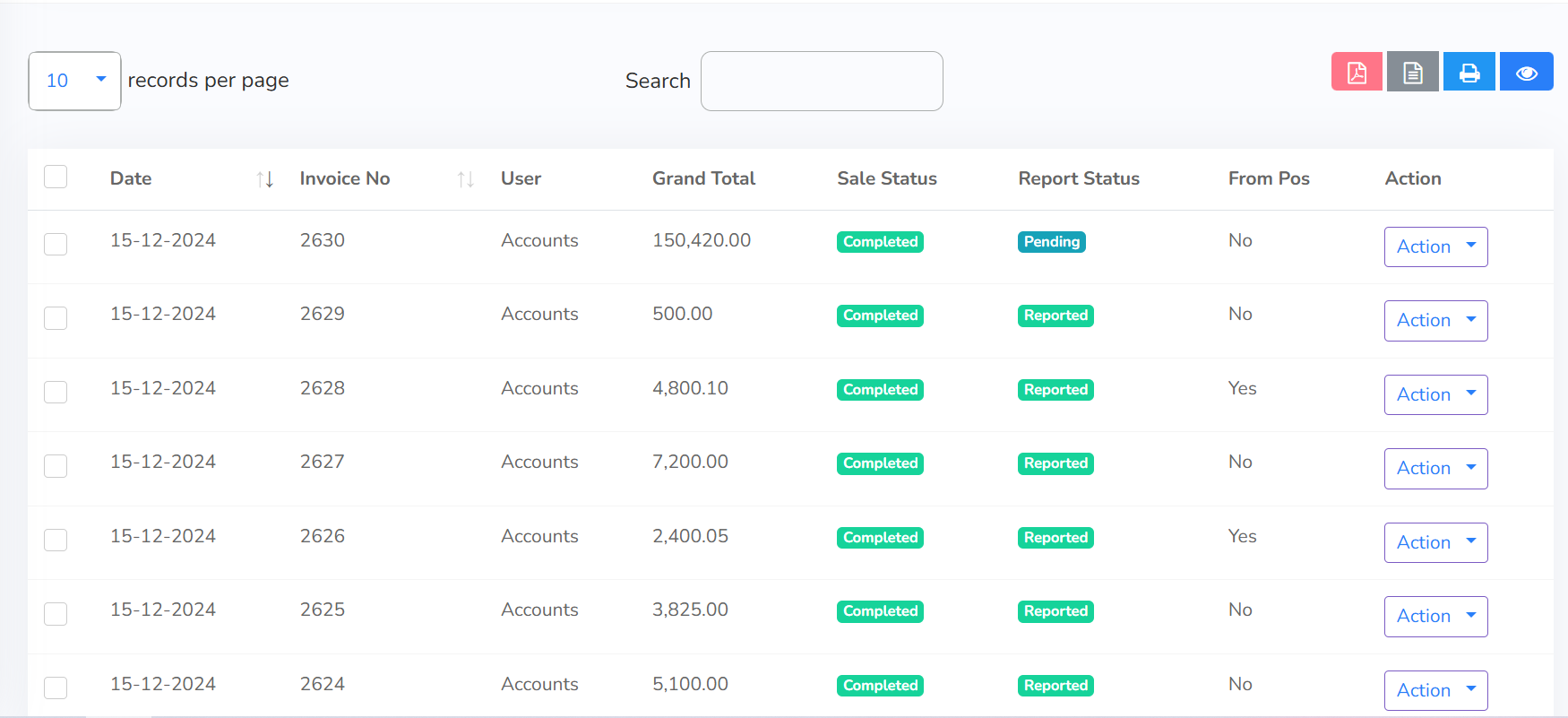Export table as CSV document
Screen dimensions: 1568x718
1413,72
